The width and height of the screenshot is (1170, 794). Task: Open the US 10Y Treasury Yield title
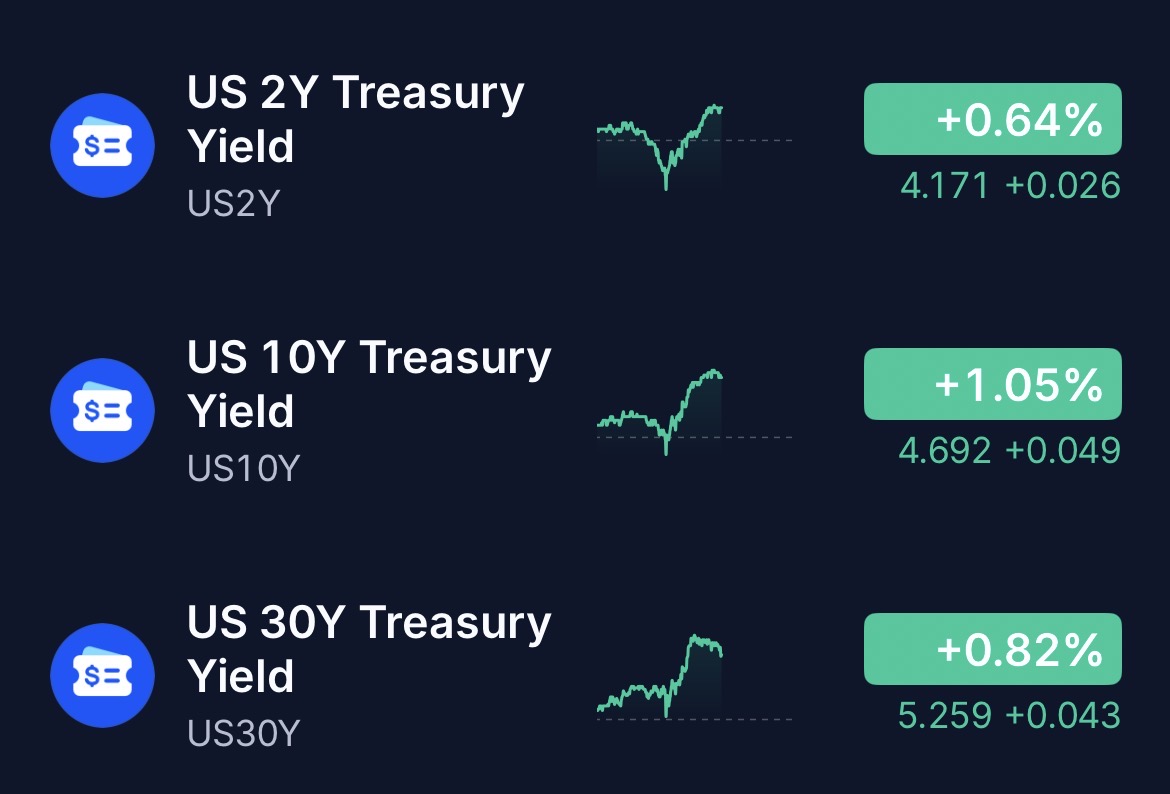[369, 384]
